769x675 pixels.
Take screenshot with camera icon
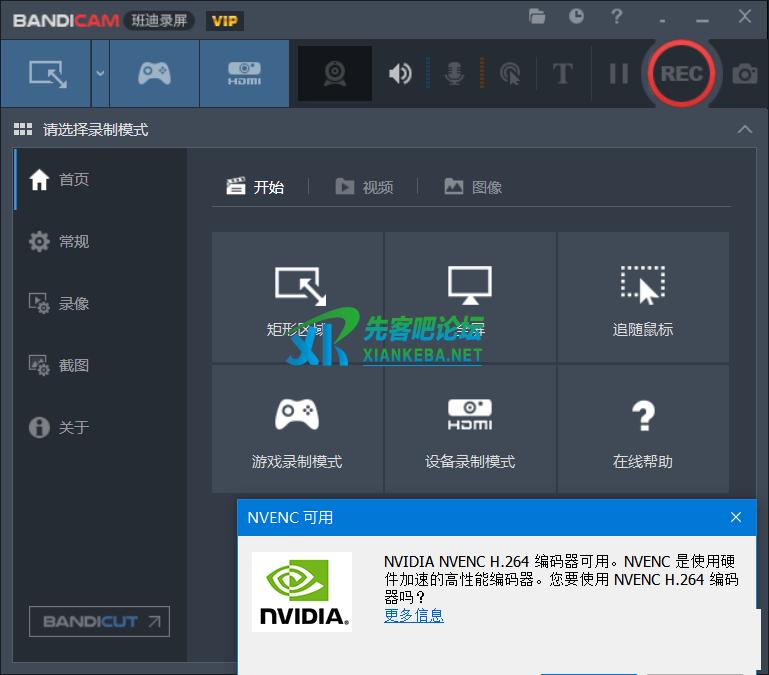pyautogui.click(x=744, y=74)
